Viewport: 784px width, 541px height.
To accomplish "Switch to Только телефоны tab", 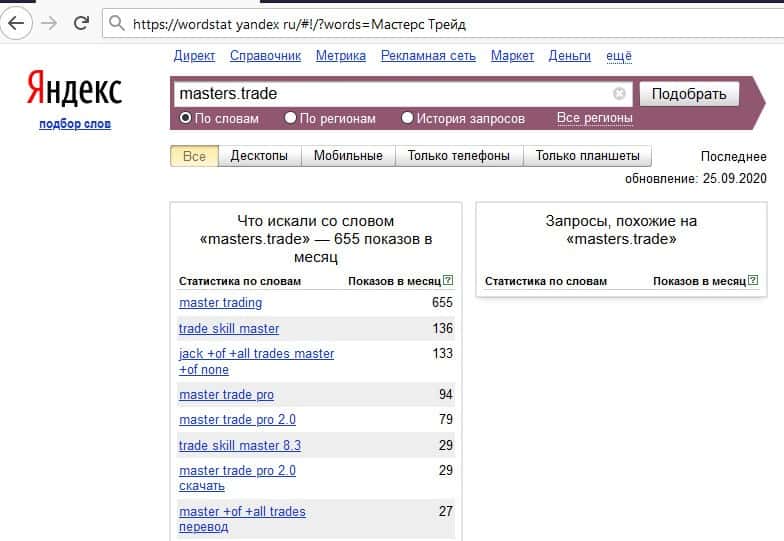I will pos(458,156).
